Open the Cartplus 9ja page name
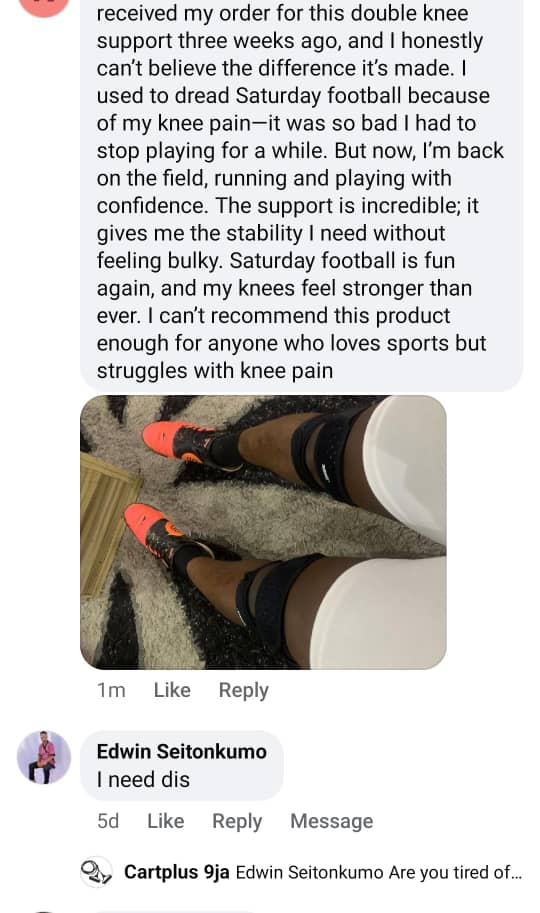 pos(177,872)
